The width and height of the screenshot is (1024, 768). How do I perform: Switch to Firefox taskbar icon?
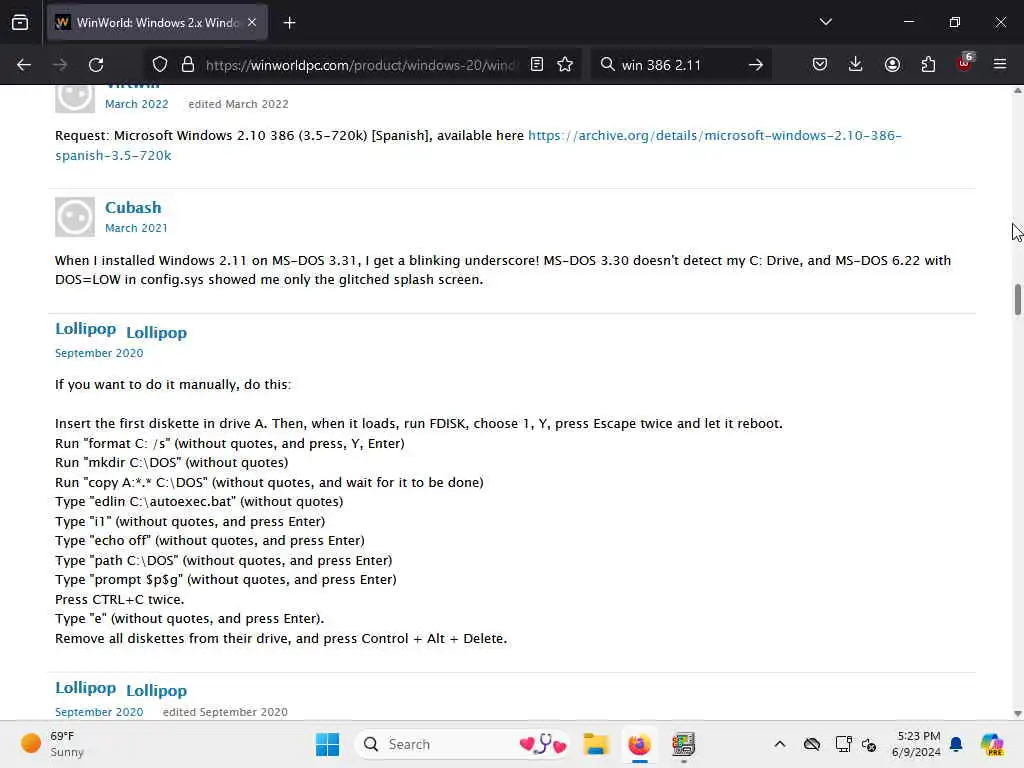pyautogui.click(x=639, y=744)
